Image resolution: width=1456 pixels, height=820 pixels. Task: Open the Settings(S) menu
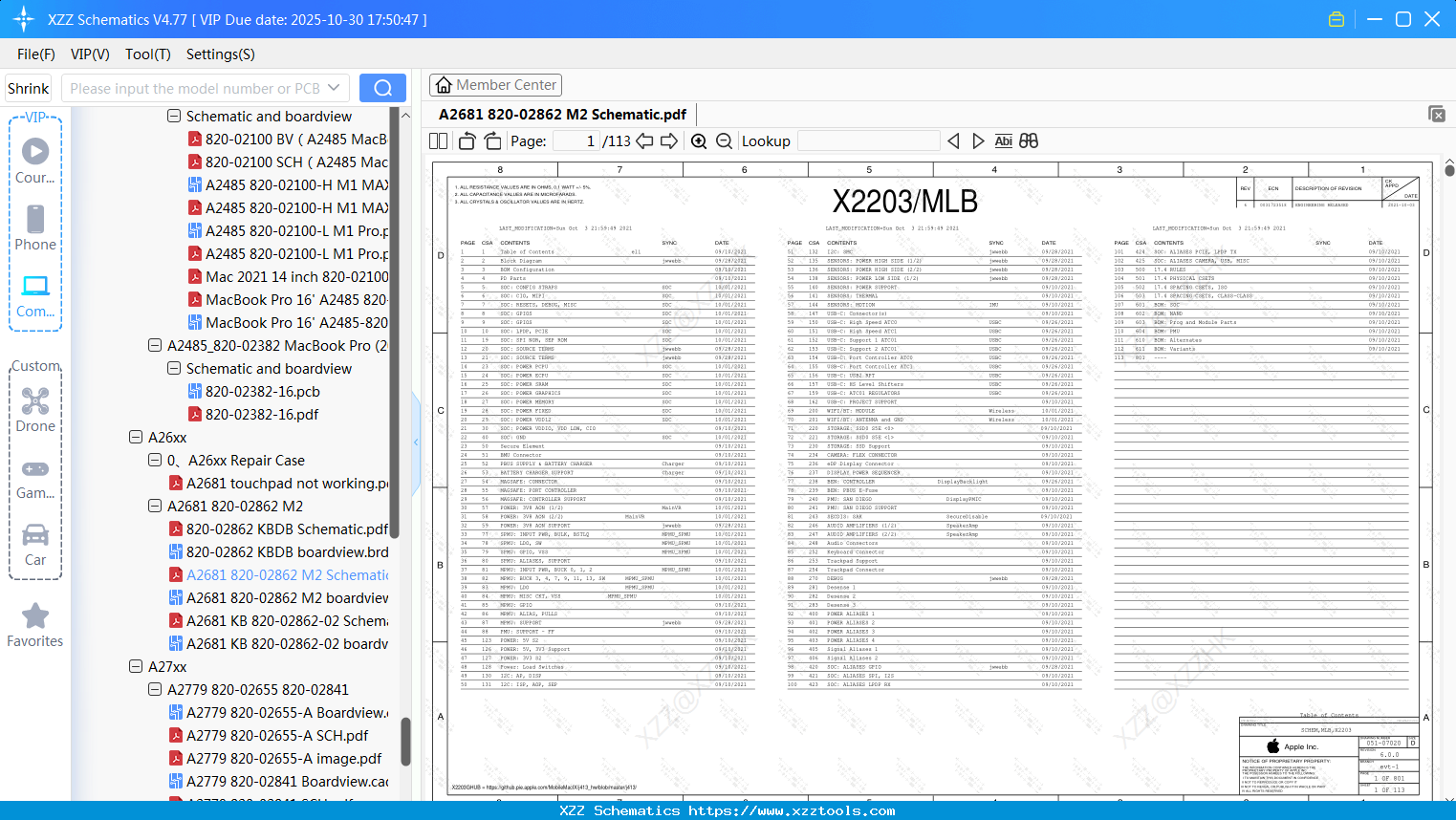click(x=221, y=54)
